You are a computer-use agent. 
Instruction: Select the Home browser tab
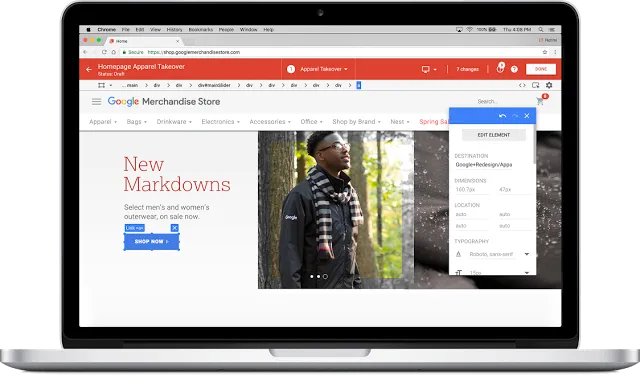click(144, 41)
